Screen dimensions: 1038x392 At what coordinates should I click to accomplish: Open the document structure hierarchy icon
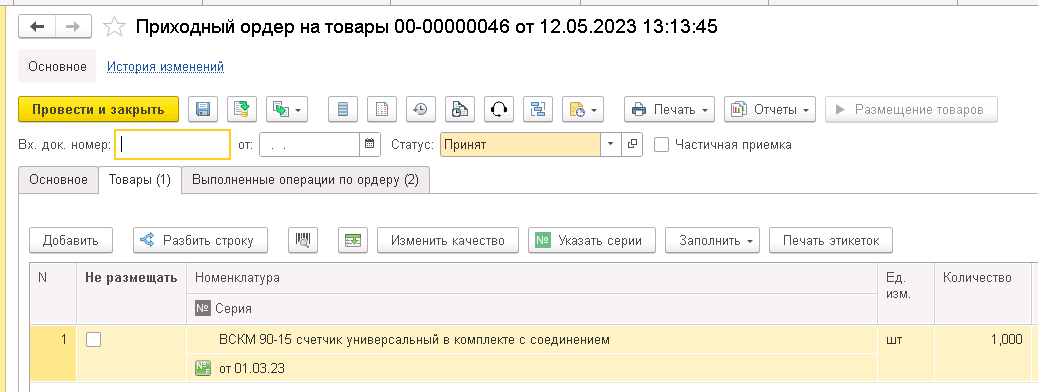pyautogui.click(x=538, y=109)
